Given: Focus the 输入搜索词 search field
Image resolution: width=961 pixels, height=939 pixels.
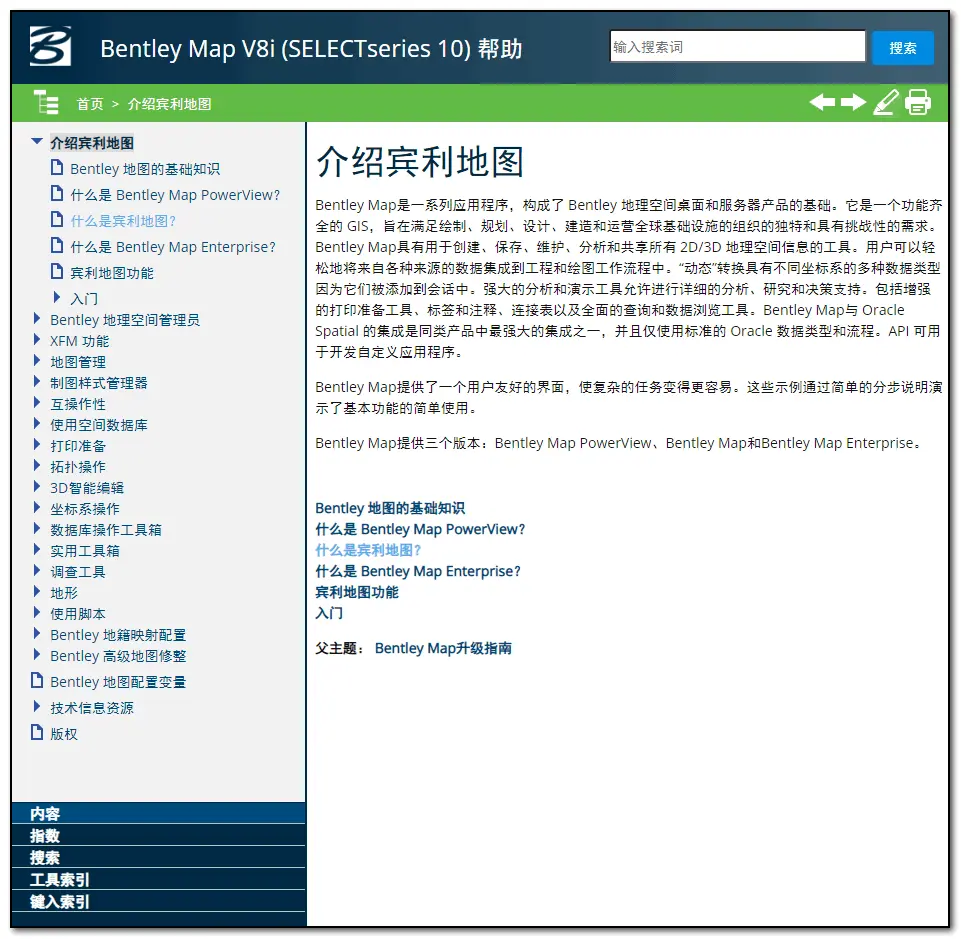Looking at the screenshot, I should point(737,47).
